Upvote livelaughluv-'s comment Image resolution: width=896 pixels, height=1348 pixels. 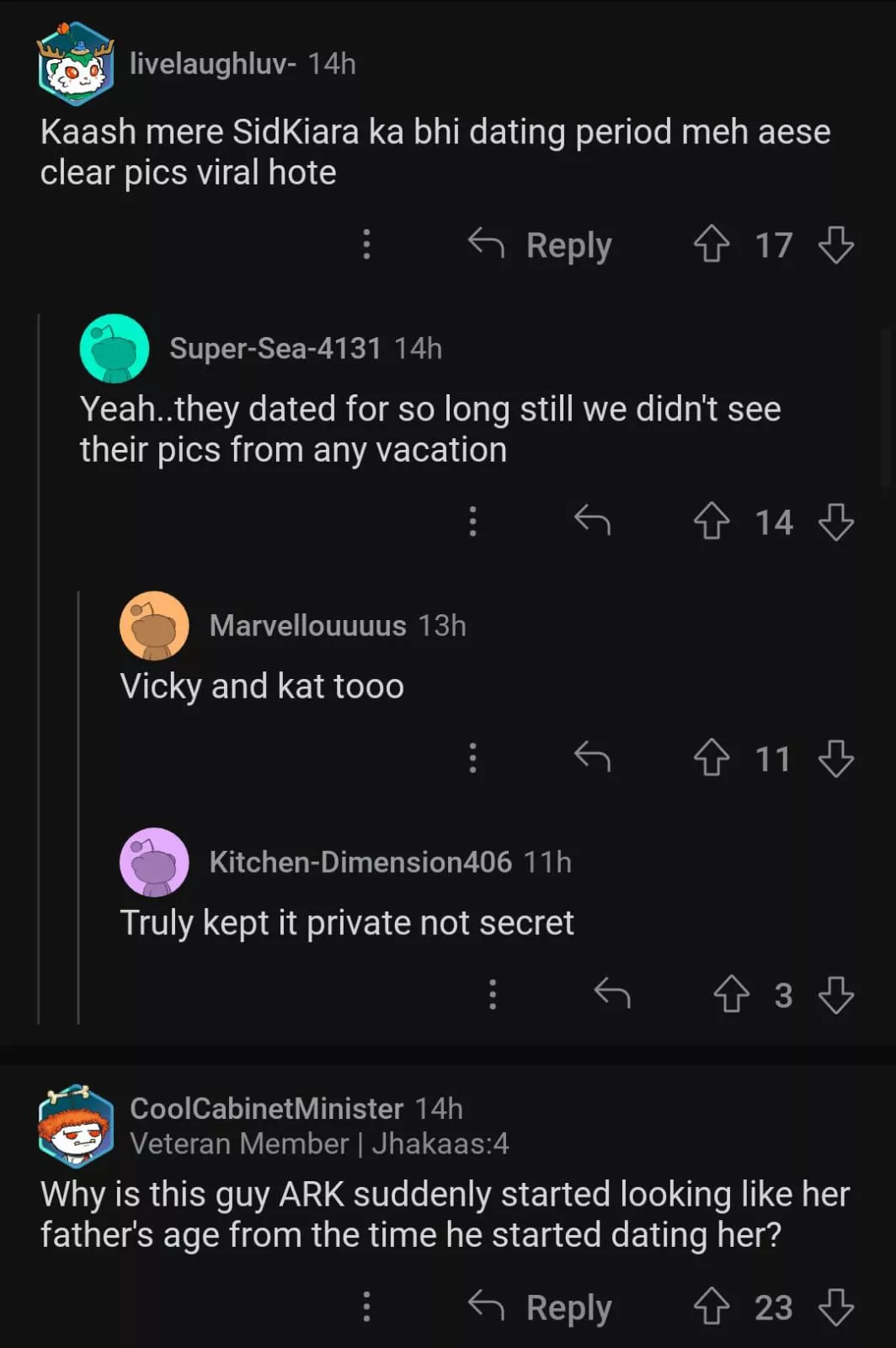coord(712,244)
